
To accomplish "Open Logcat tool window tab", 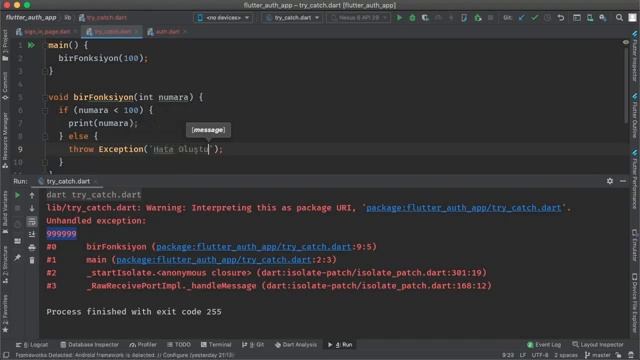I will (32, 345).
